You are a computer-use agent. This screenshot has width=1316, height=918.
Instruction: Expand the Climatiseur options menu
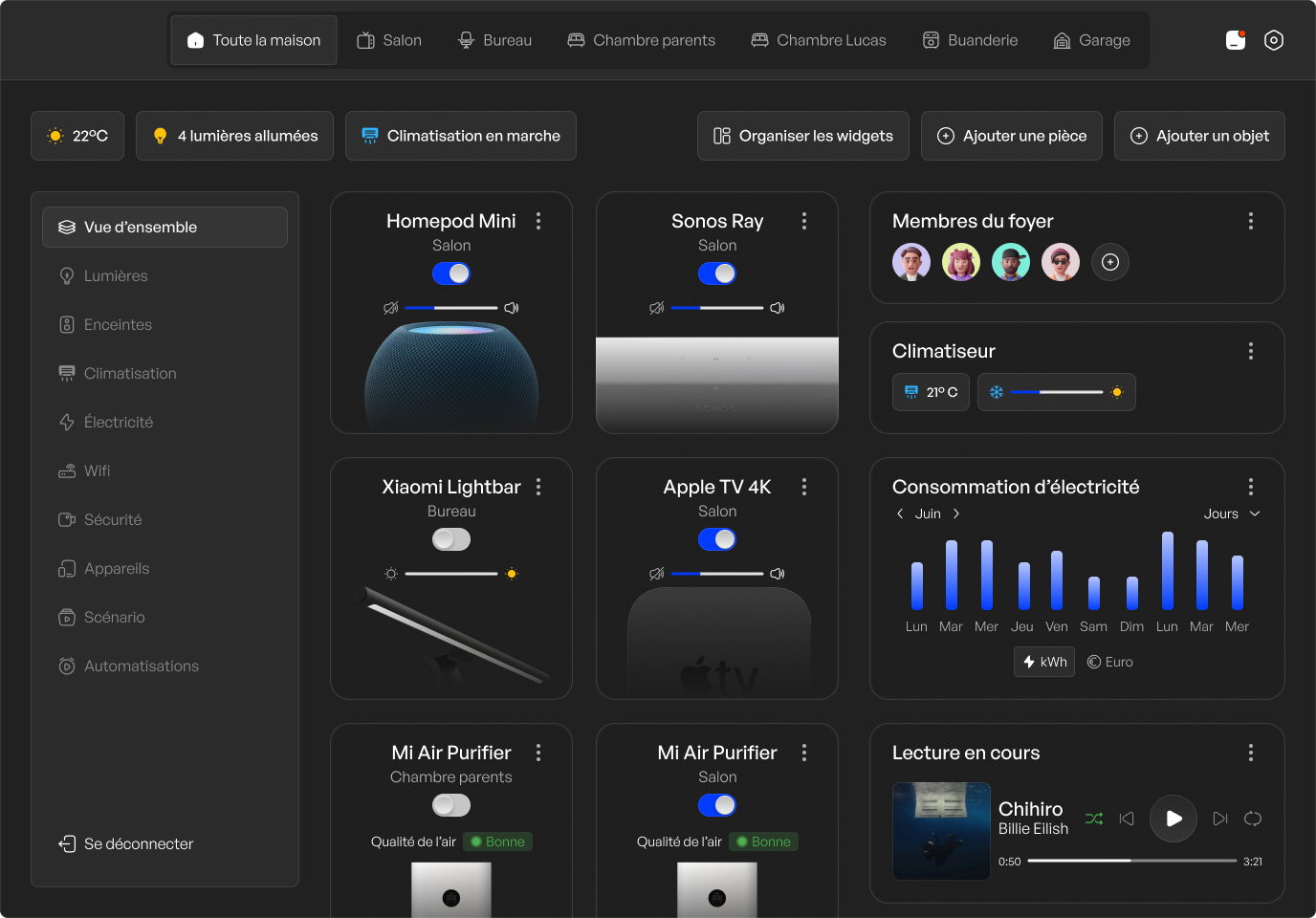(1250, 351)
